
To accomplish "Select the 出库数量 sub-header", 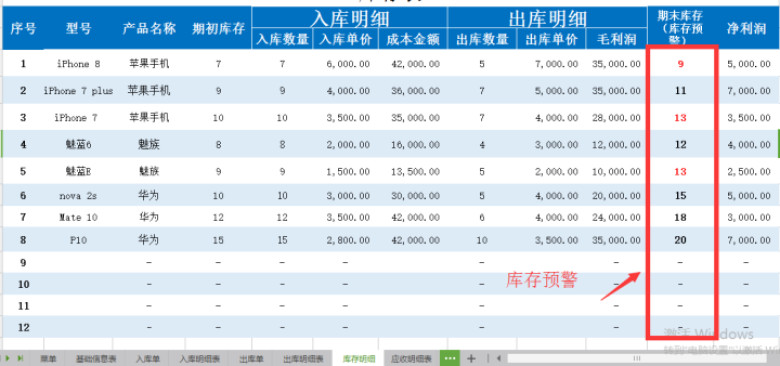I will coord(482,39).
